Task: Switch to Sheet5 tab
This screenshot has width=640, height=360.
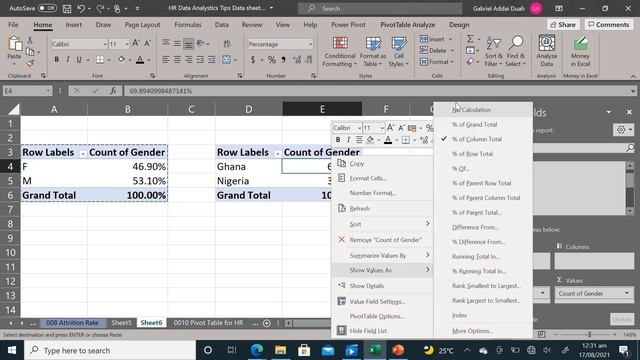Action: coord(122,323)
